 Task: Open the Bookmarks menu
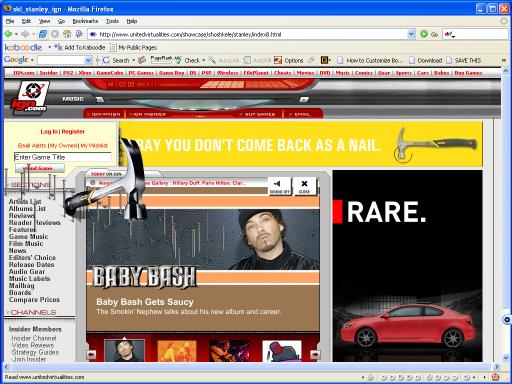pyautogui.click(x=85, y=21)
